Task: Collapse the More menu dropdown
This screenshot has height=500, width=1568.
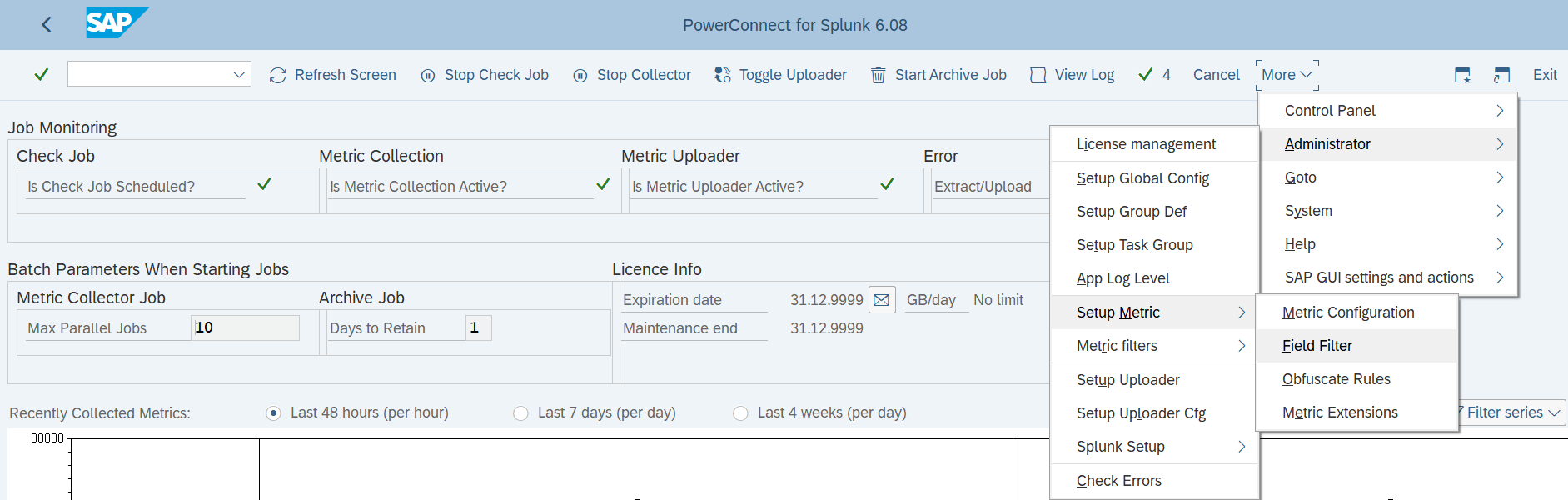Action: coord(1287,75)
